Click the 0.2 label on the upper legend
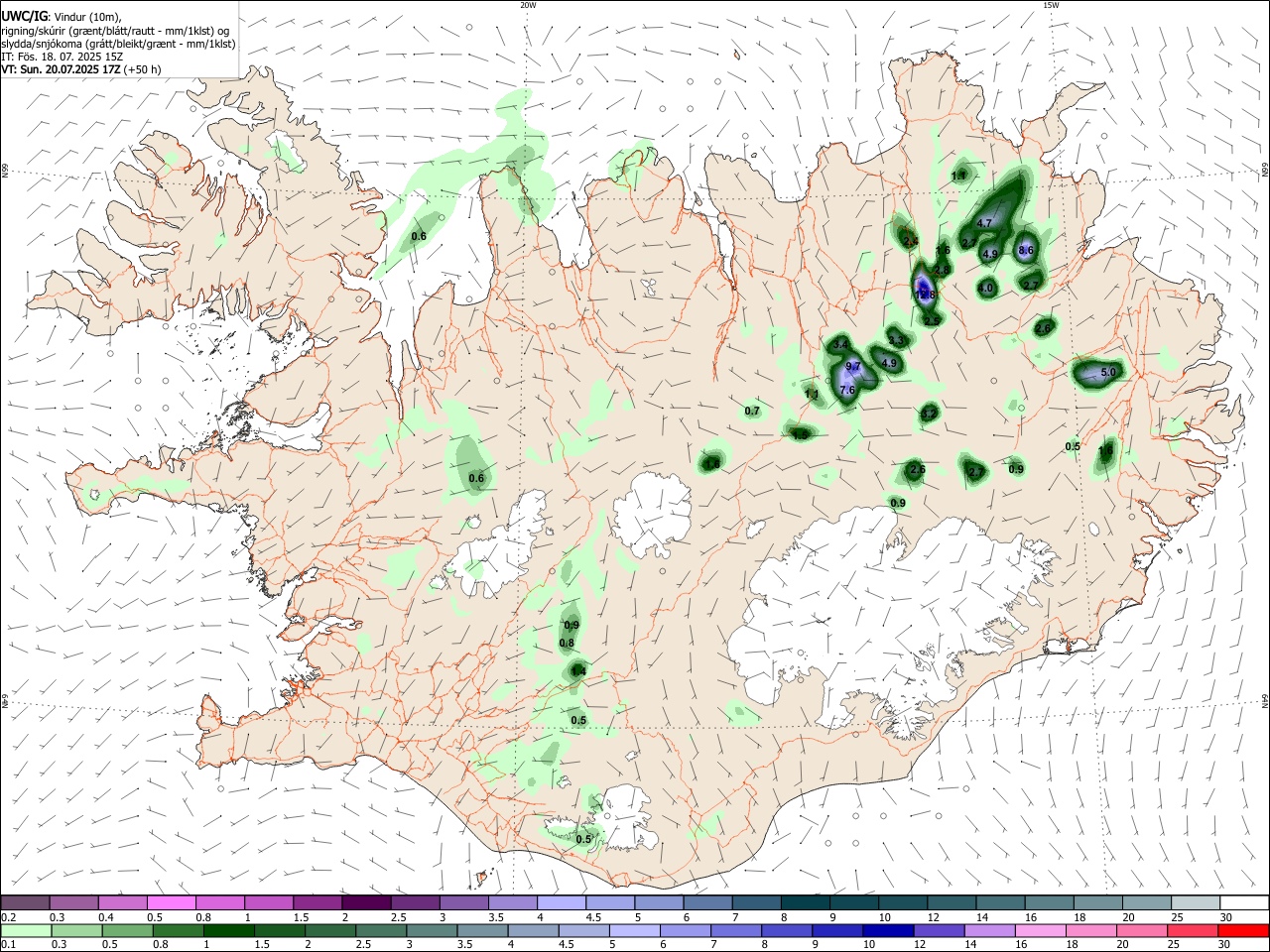Viewport: 1270px width, 952px height. pyautogui.click(x=8, y=916)
